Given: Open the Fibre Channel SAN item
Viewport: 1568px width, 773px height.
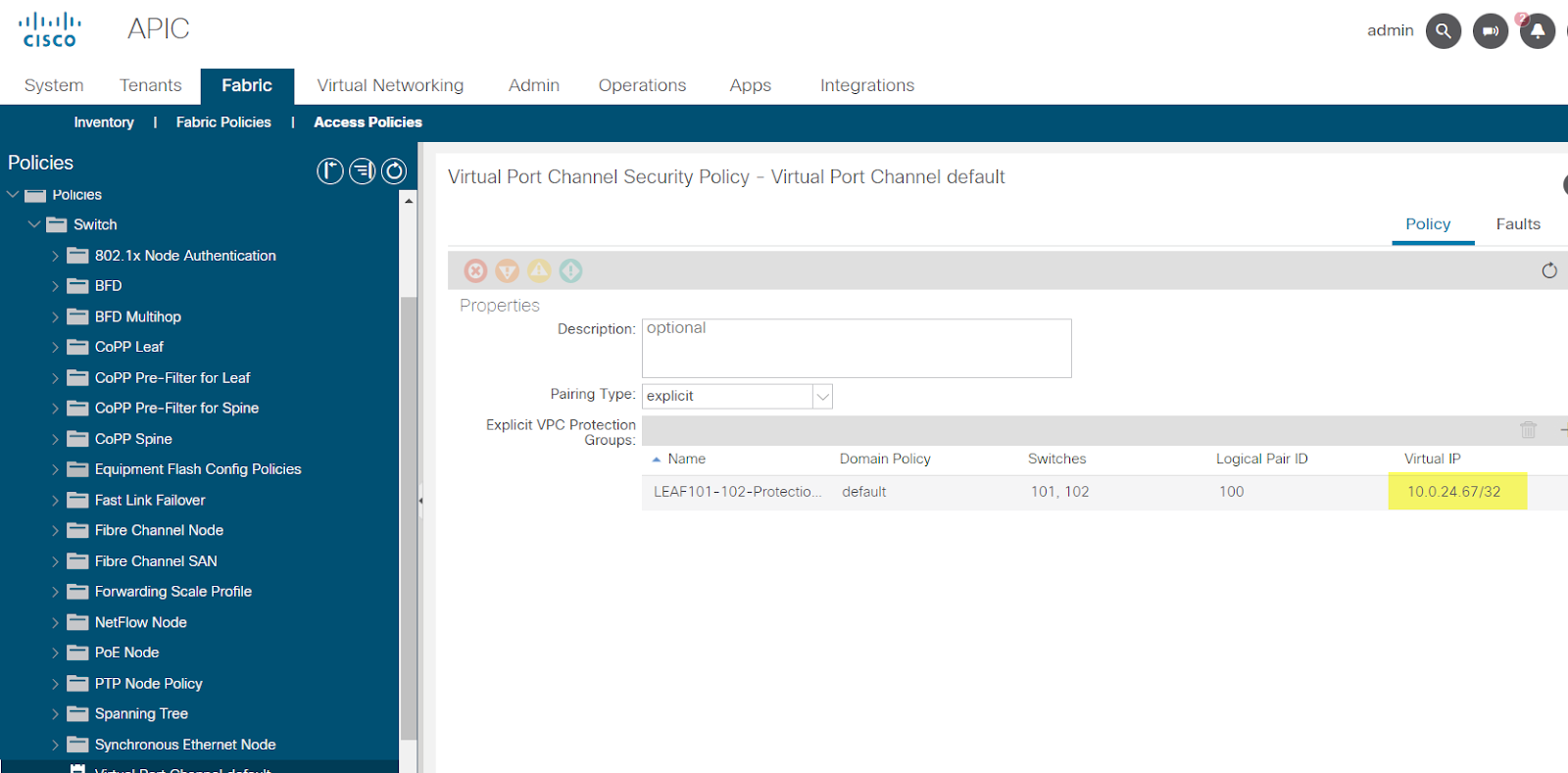Looking at the screenshot, I should 156,561.
